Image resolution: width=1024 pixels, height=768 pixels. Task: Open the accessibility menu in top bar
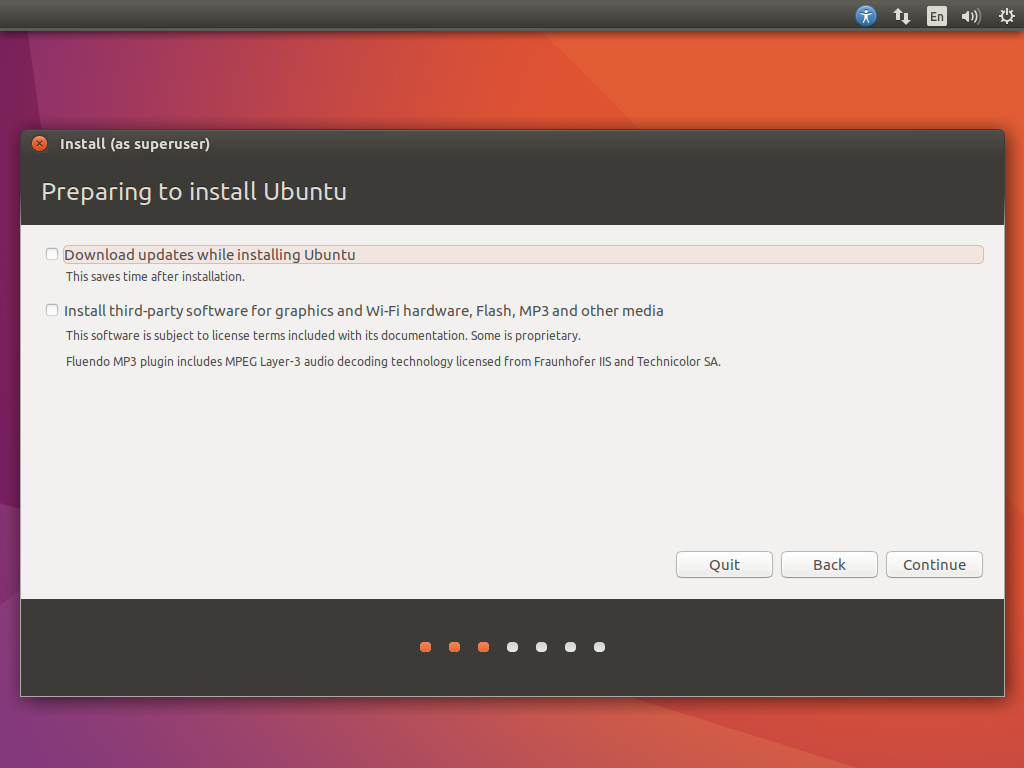(866, 16)
